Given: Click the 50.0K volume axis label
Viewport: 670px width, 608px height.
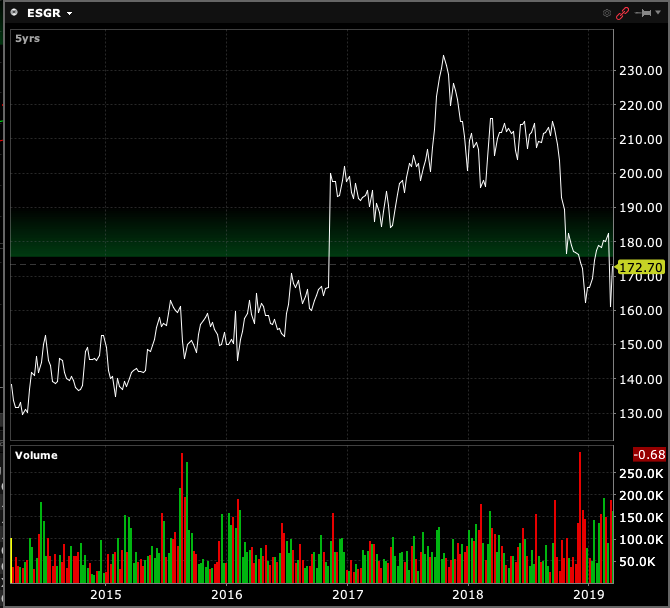Looking at the screenshot, I should 637,561.
